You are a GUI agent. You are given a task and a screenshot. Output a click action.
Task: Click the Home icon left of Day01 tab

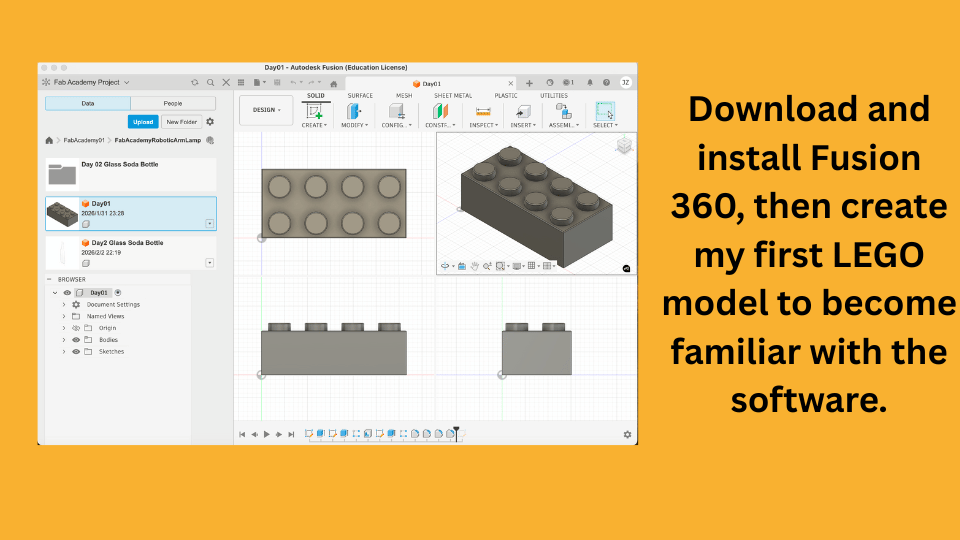(x=334, y=84)
